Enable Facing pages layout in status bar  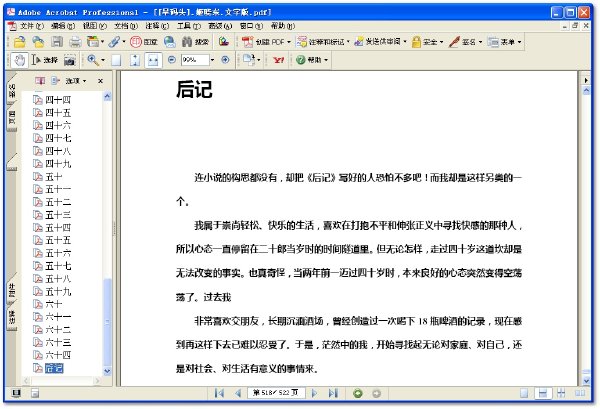(x=580, y=393)
